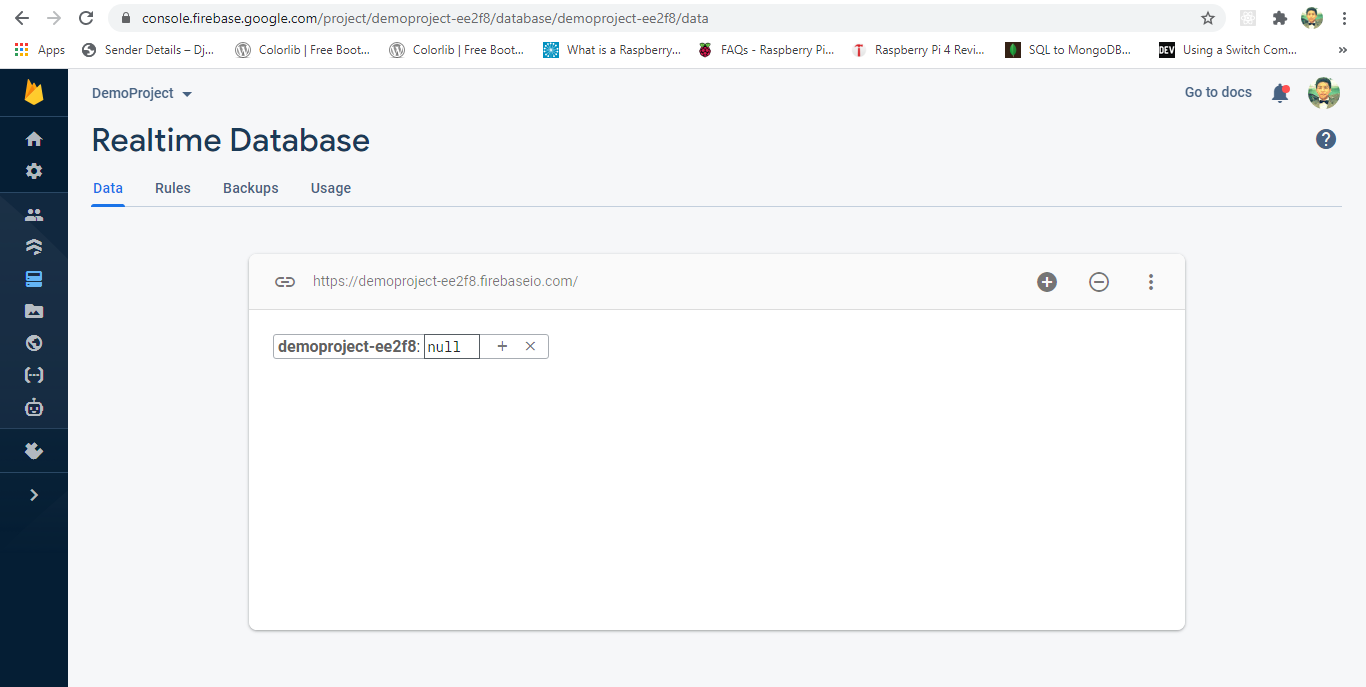Image resolution: width=1366 pixels, height=687 pixels.
Task: Click Go to docs link
Action: point(1217,92)
